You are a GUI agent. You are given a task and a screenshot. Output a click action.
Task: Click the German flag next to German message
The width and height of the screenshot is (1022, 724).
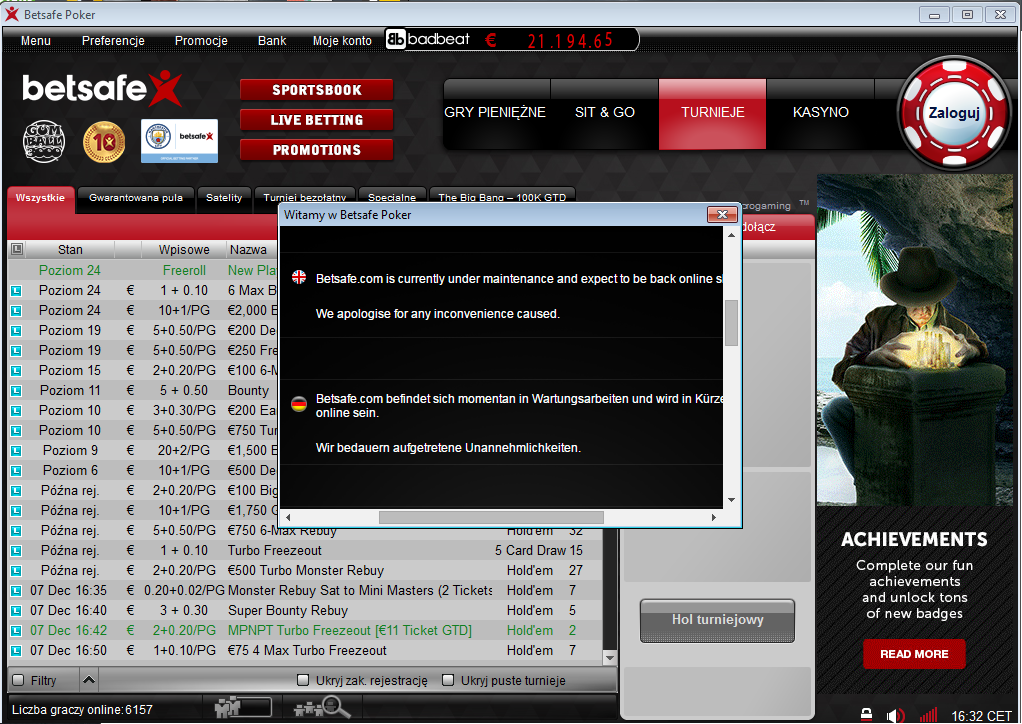click(299, 405)
